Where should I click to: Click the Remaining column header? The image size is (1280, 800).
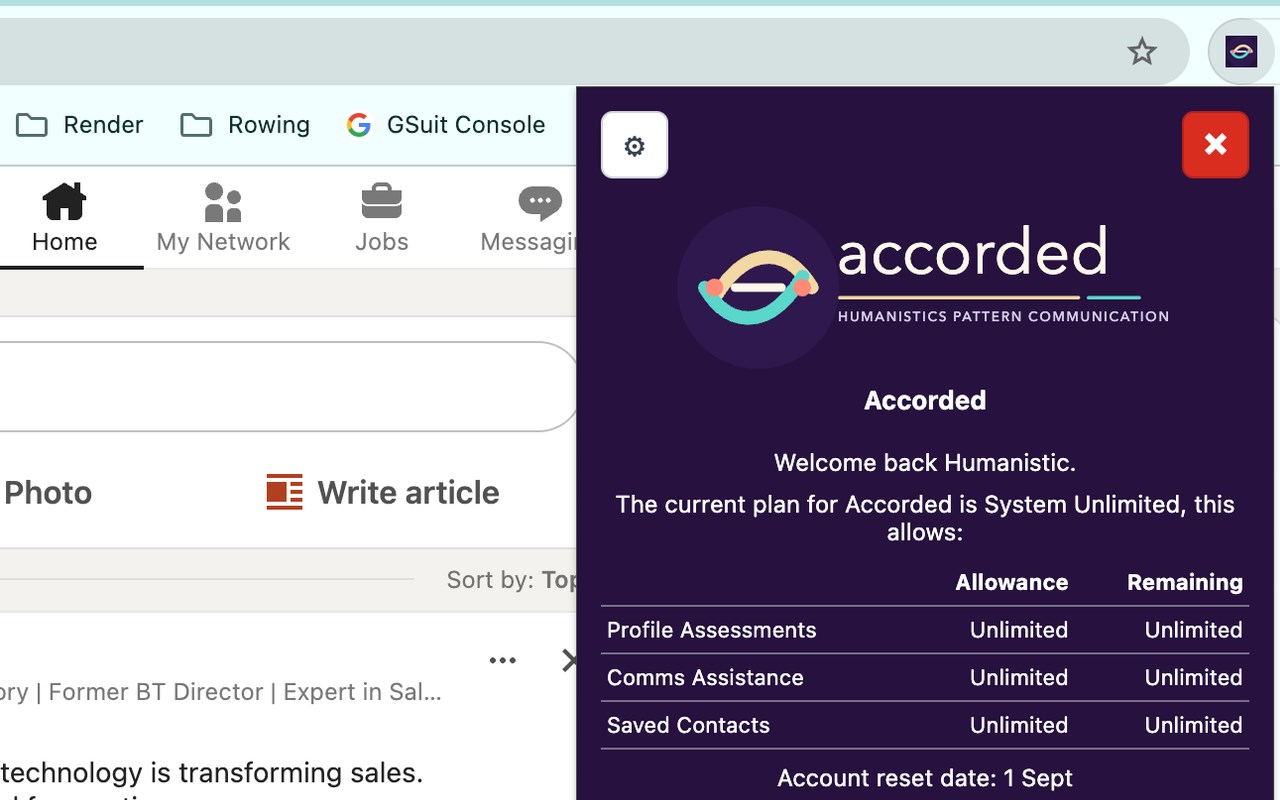(1185, 582)
